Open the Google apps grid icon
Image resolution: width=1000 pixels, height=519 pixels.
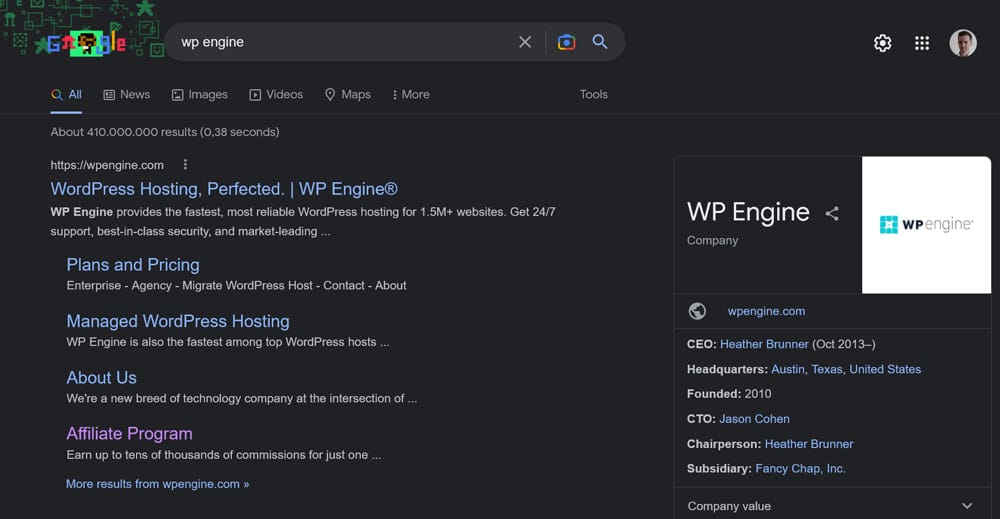tap(922, 43)
